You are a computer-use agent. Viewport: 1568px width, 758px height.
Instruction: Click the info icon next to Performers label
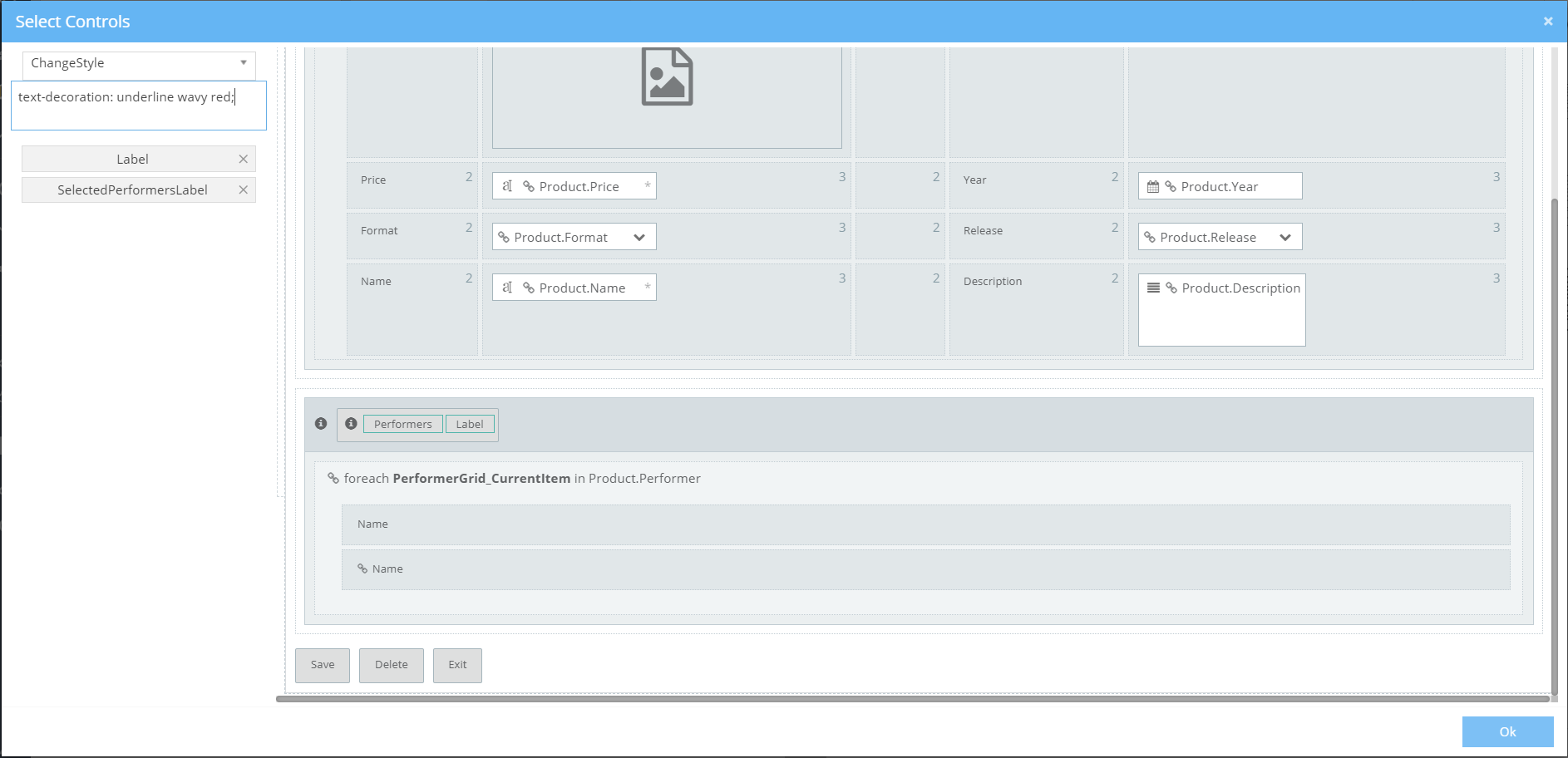[351, 424]
